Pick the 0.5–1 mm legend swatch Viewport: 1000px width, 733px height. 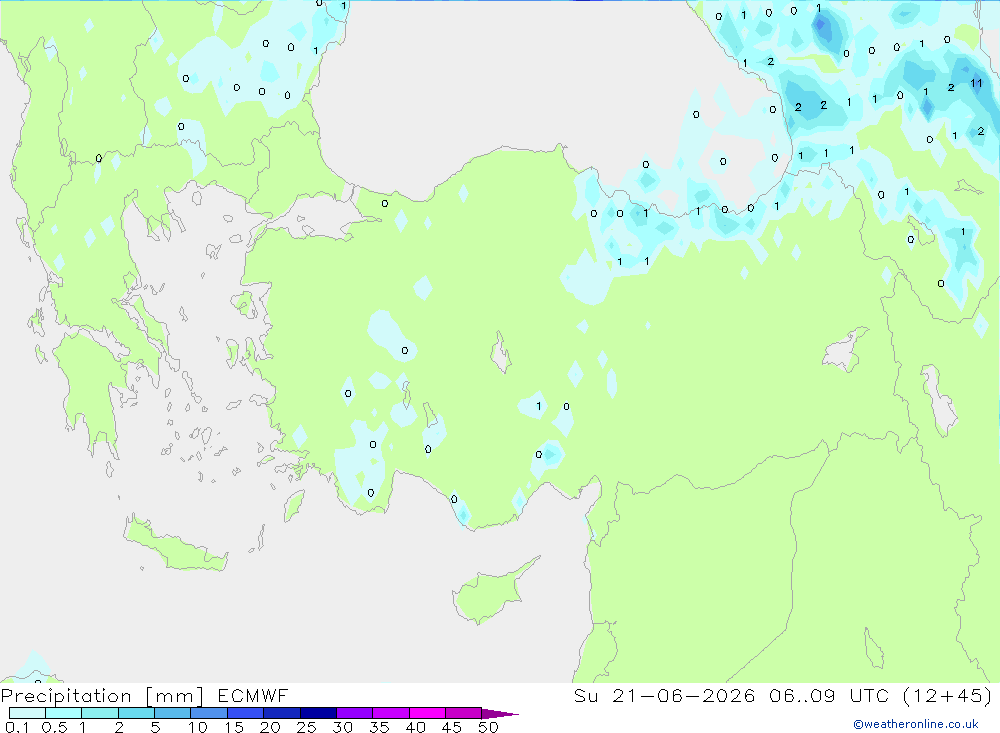coord(63,713)
